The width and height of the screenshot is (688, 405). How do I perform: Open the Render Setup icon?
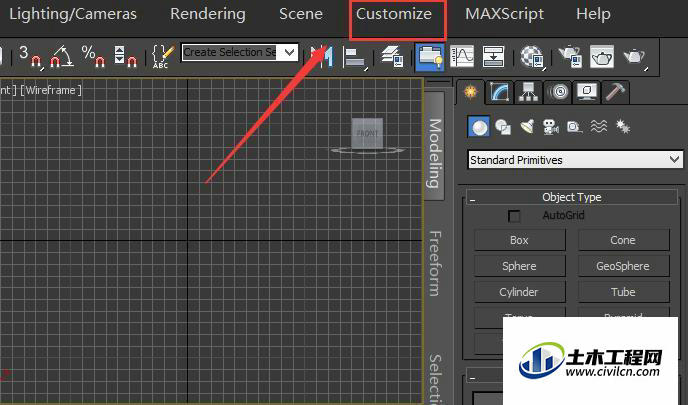click(570, 57)
